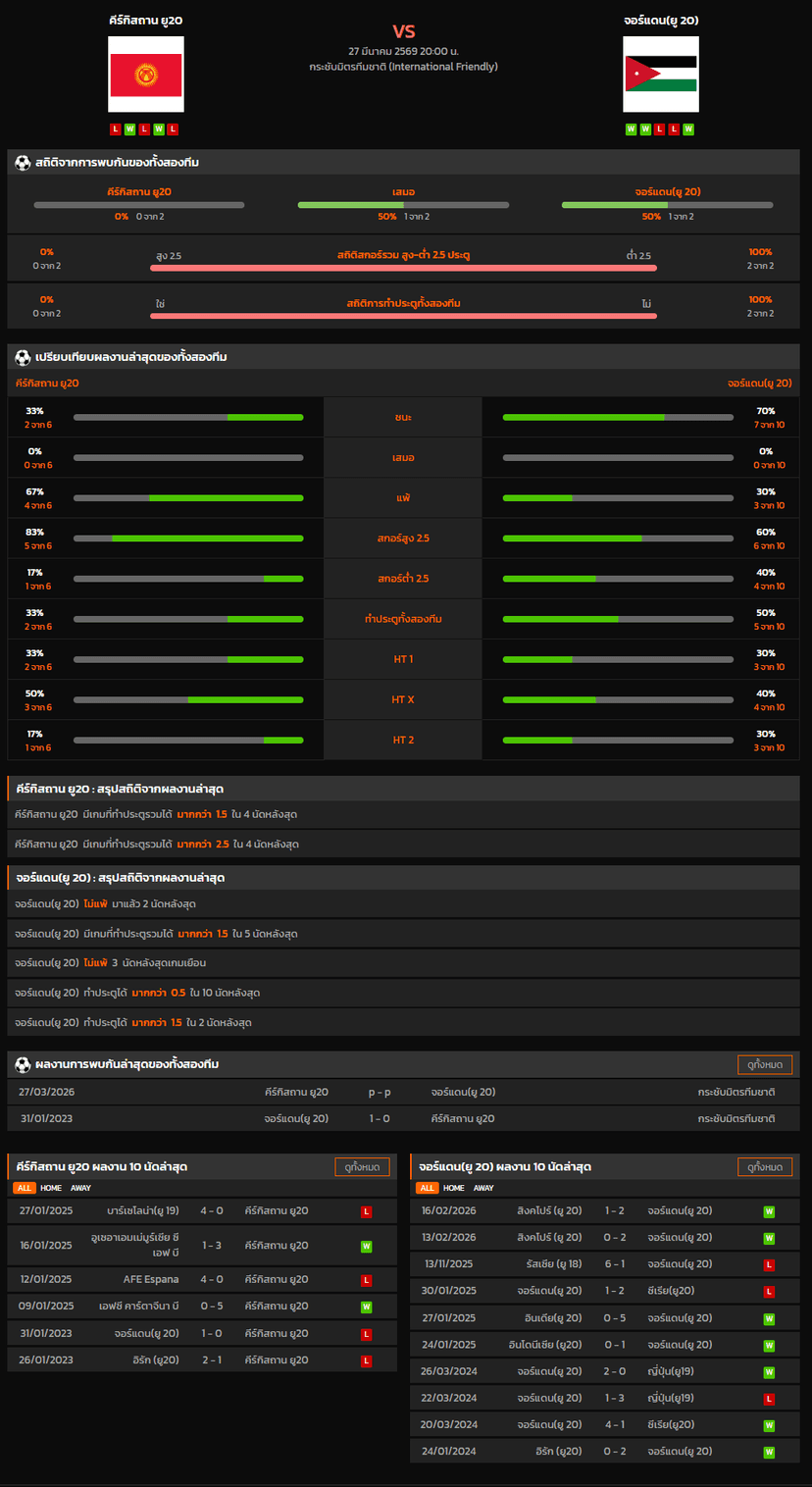The height and width of the screenshot is (1487, 812).
Task: Click soccer ball icon beside เปรียบเทียบผลงานล่าสุดของทั้งสองทีม
Action: 23,358
